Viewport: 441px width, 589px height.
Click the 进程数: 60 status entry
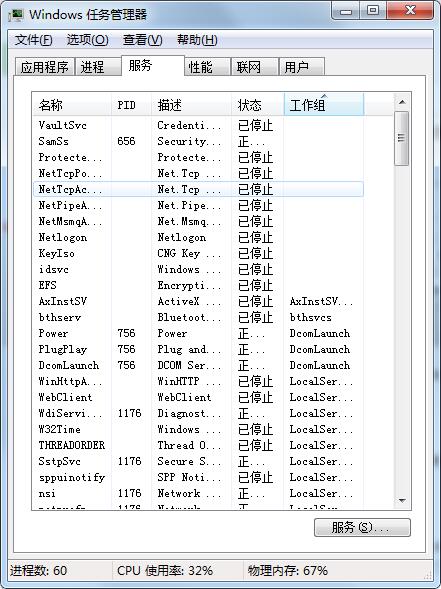(38, 571)
